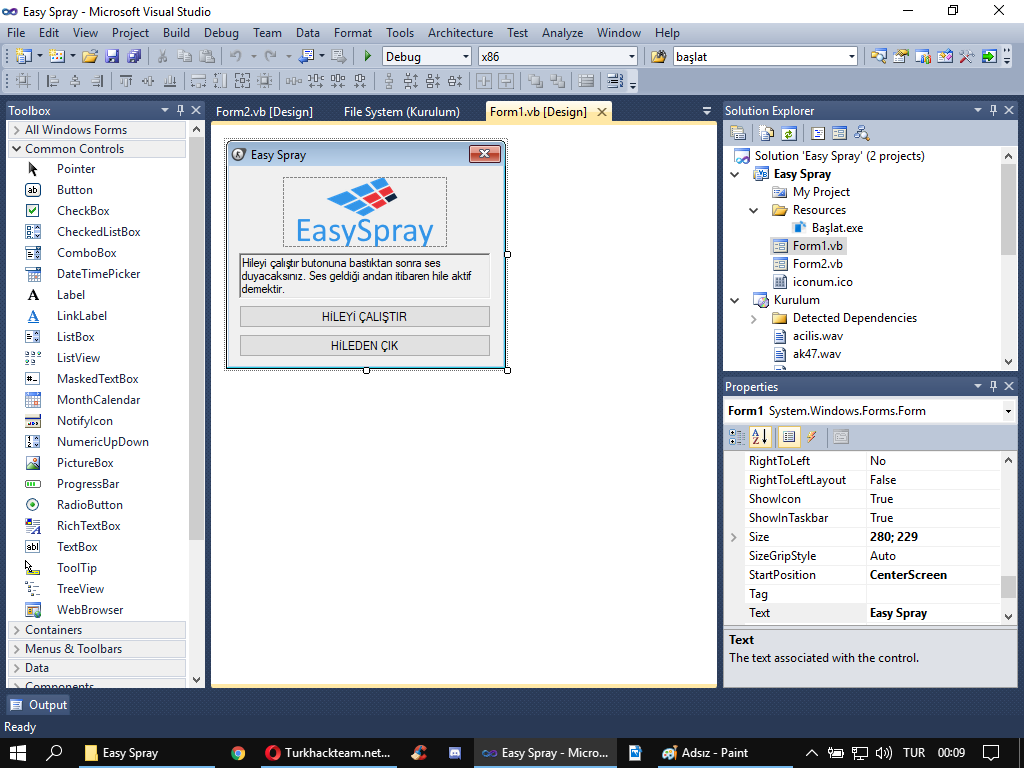Start debugging with the green play icon
This screenshot has width=1024, height=768.
point(368,57)
